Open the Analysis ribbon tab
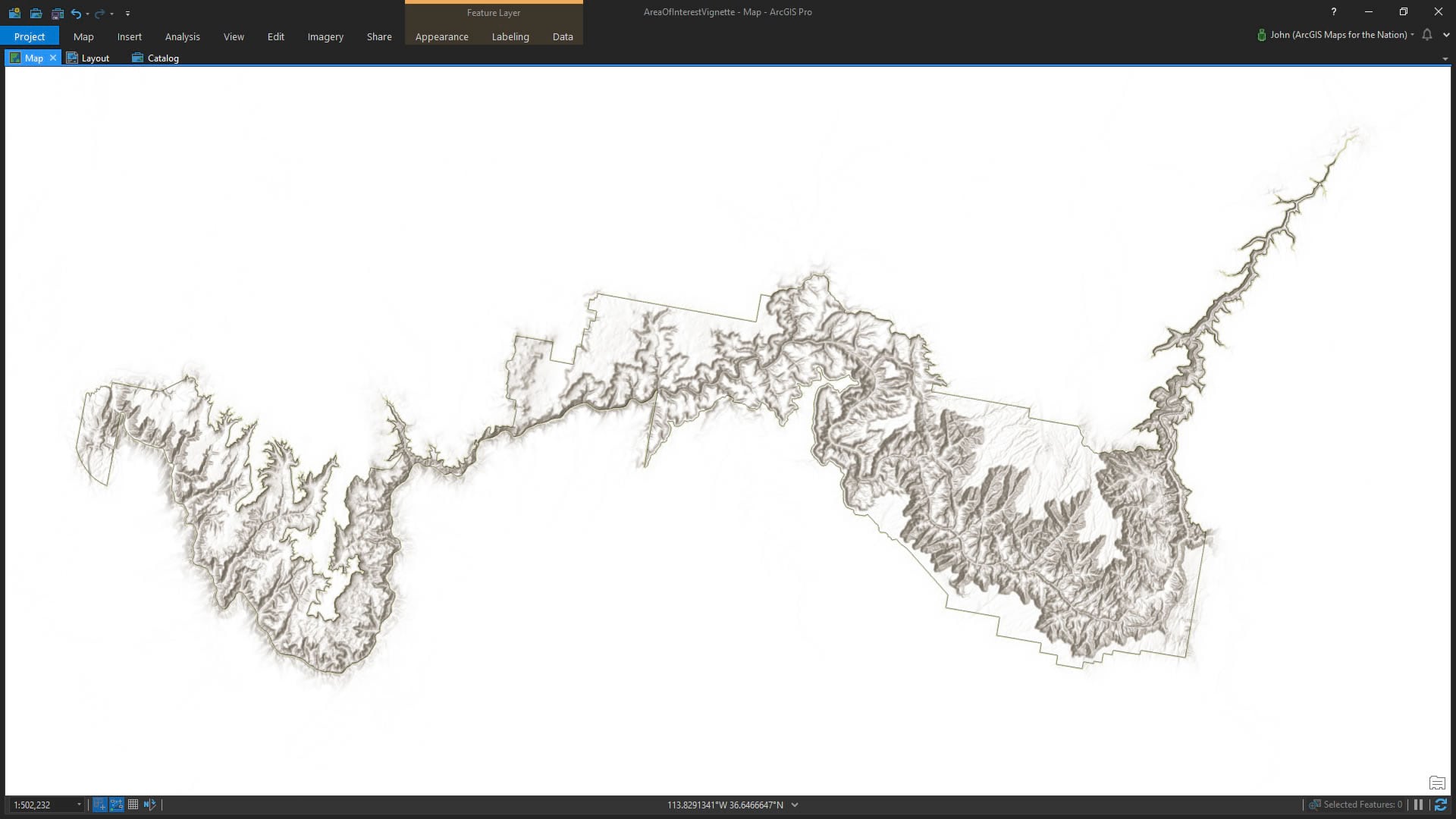Screen dimensions: 1456x819 (182, 36)
